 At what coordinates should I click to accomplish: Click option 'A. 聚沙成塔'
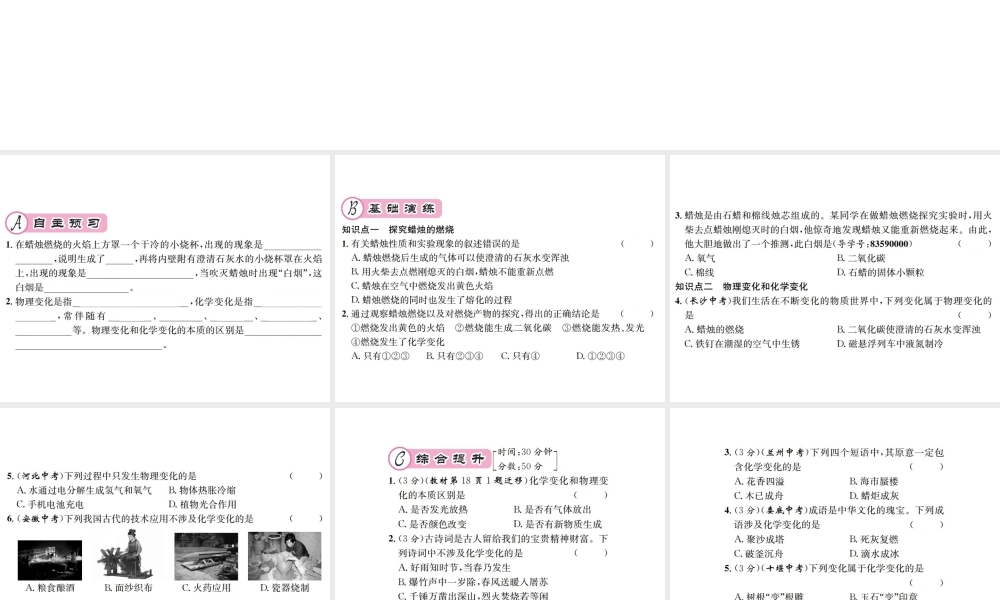click(x=759, y=539)
